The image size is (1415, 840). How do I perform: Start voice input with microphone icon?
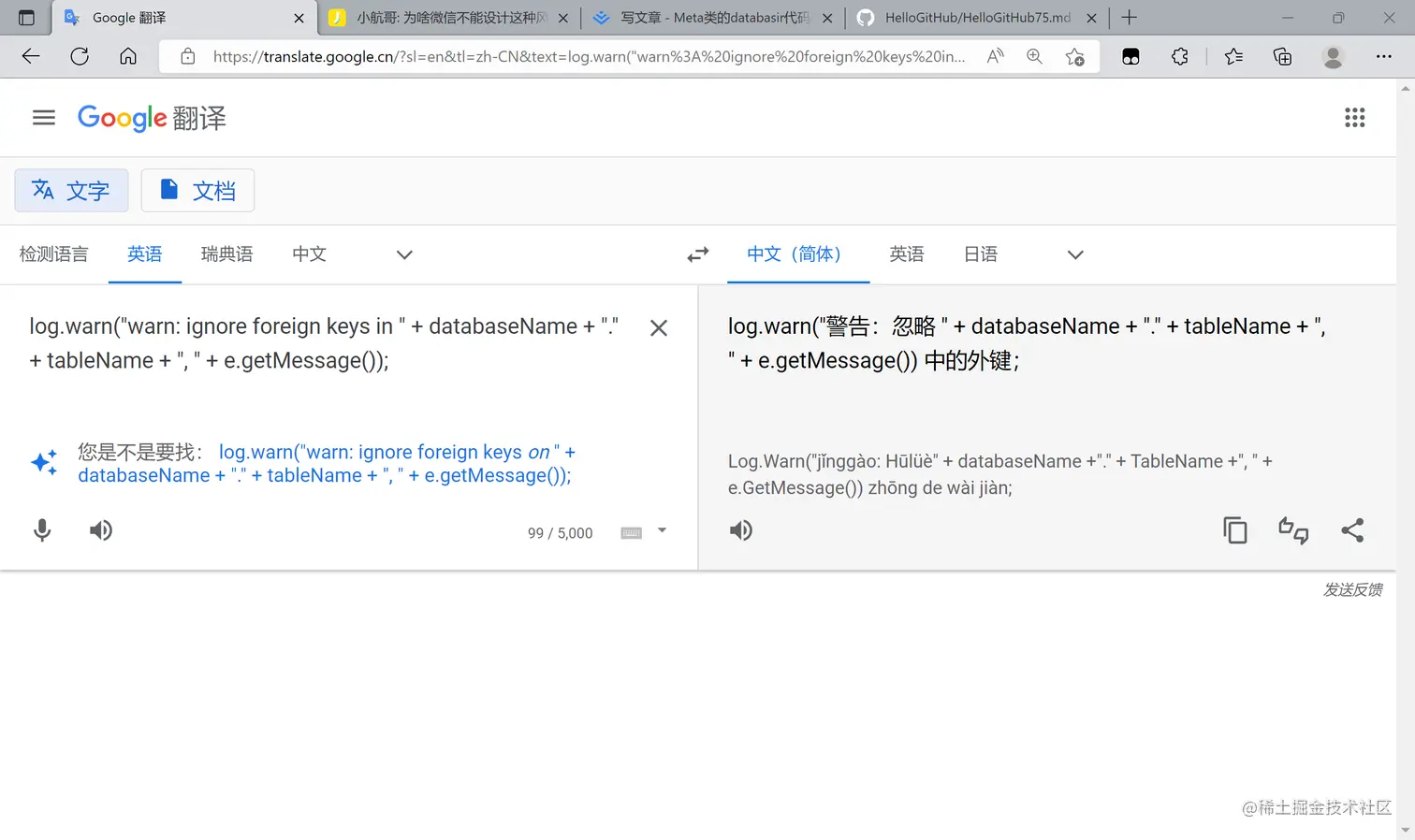coord(42,530)
